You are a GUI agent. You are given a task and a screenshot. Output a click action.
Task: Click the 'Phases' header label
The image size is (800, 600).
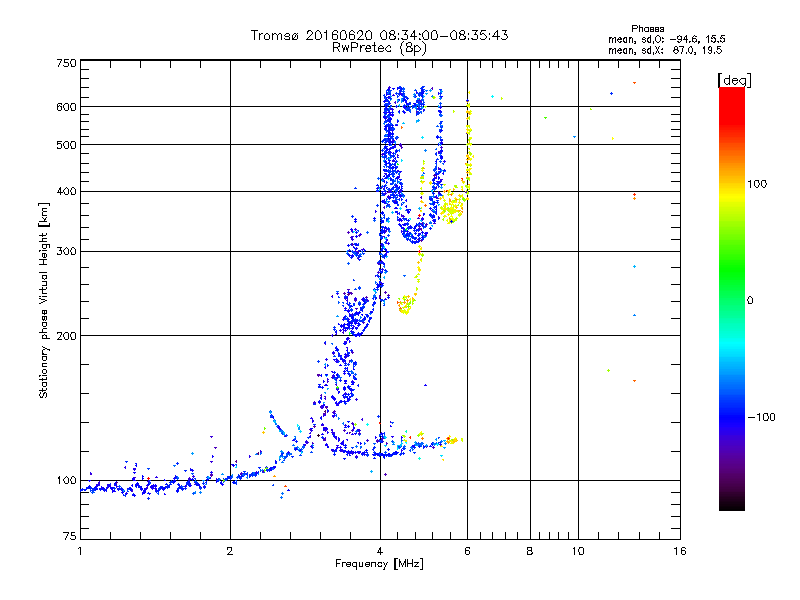point(647,29)
